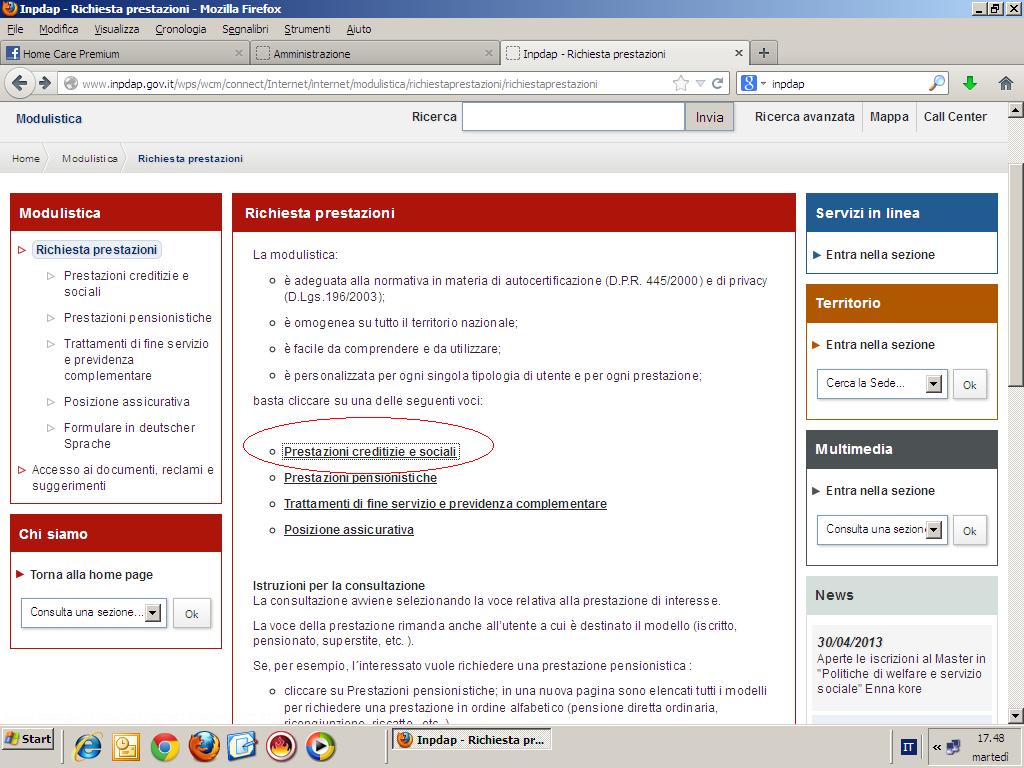Click page scrollbar down arrow

1016,715
